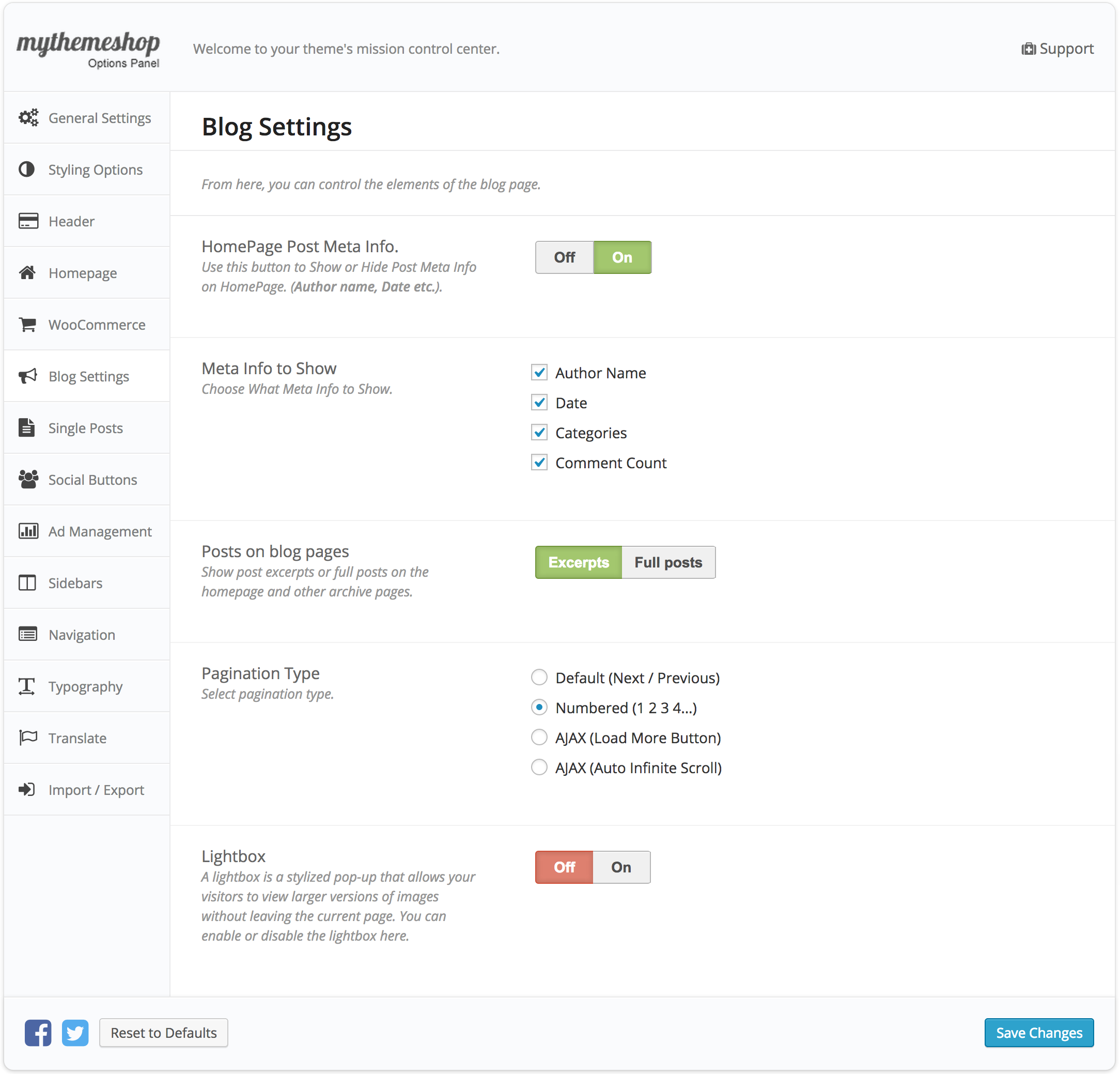
Task: Open WooCommerce via the cart icon
Action: [x=27, y=324]
